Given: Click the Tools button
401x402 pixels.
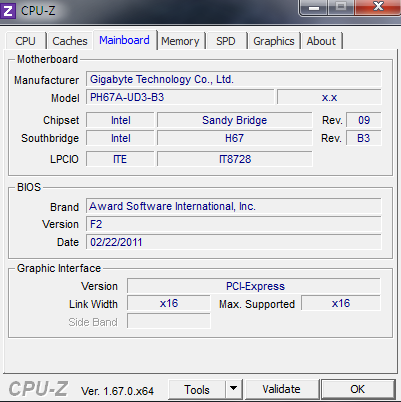Looking at the screenshot, I should coord(197,389).
